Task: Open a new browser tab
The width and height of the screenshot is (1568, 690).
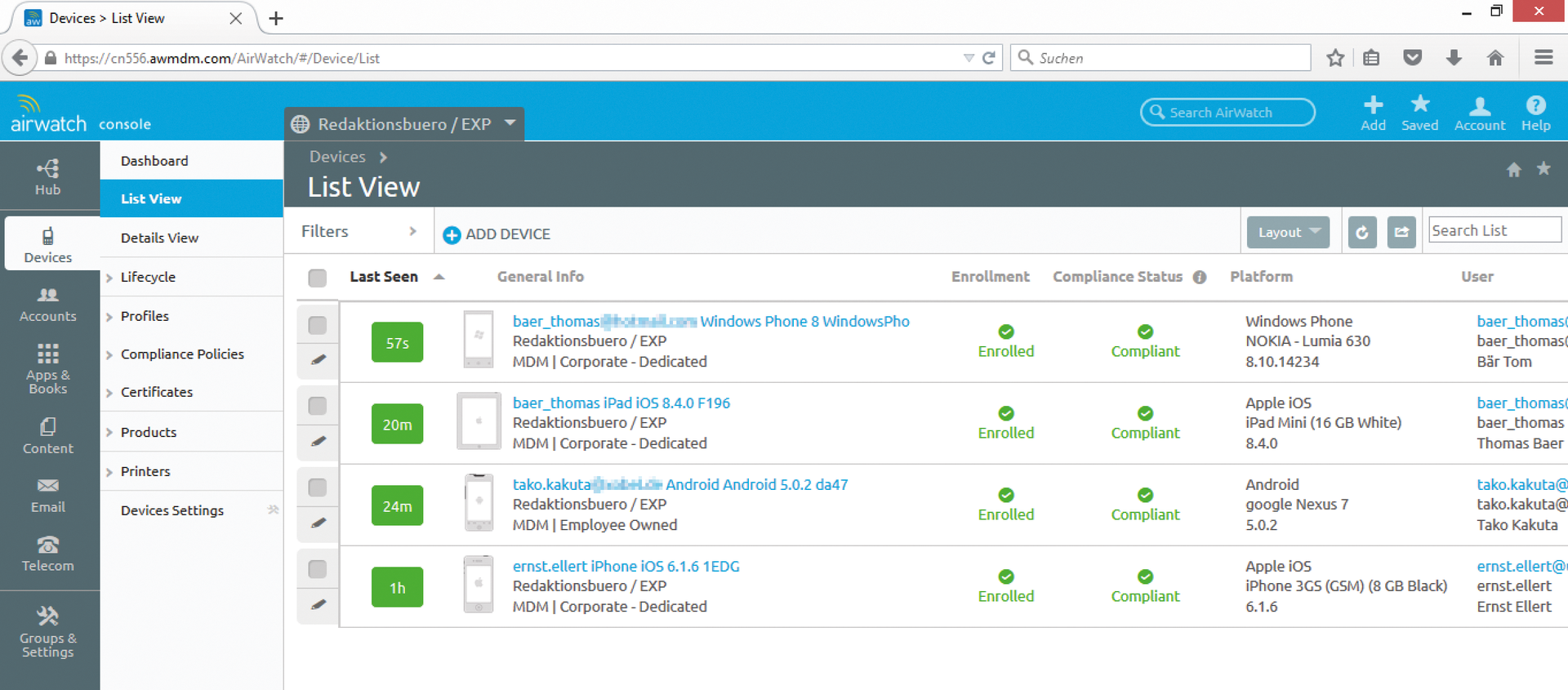Action: 276,18
